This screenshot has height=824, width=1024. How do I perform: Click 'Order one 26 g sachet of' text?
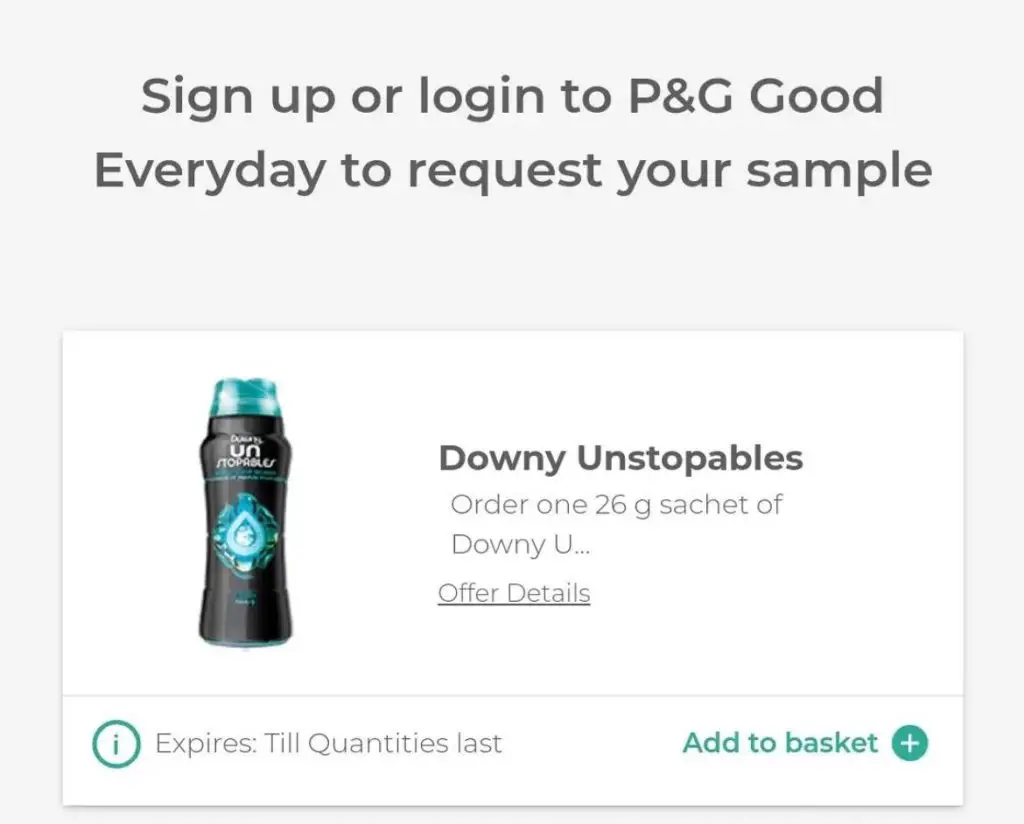616,505
